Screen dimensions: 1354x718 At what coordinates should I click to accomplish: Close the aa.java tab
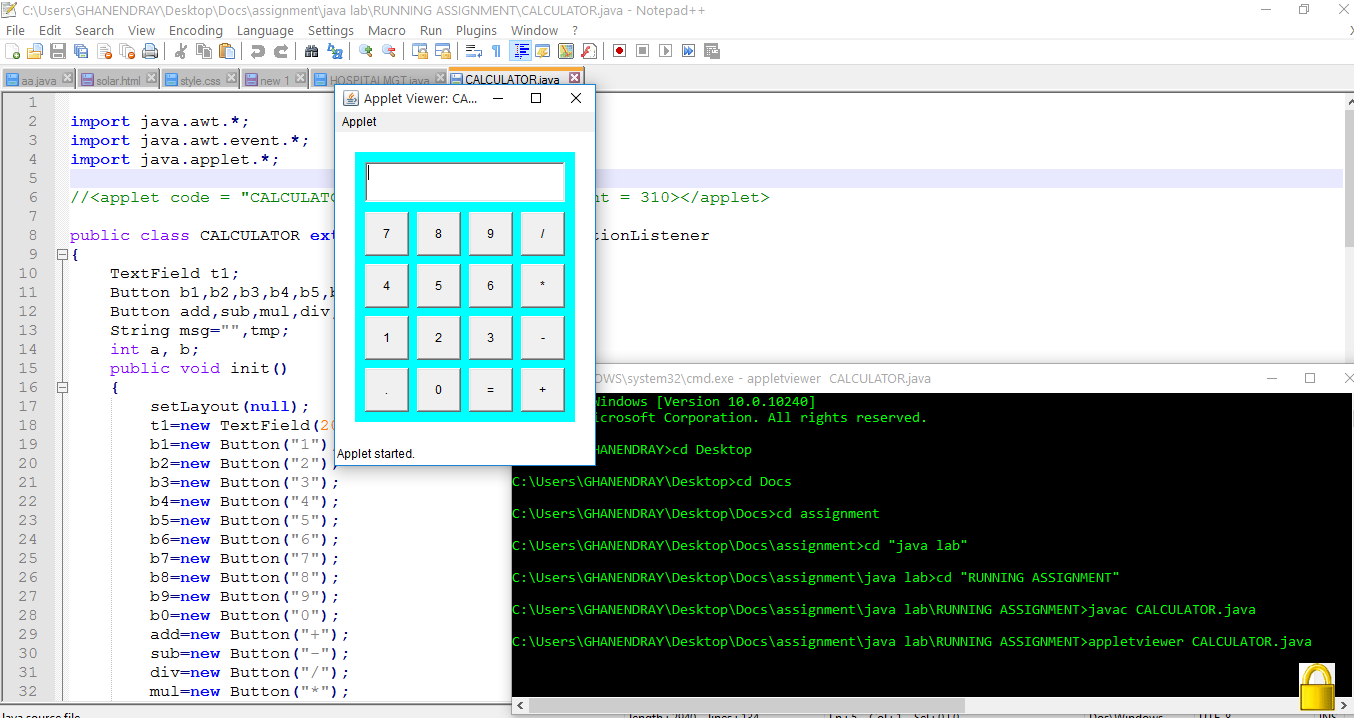(67, 78)
